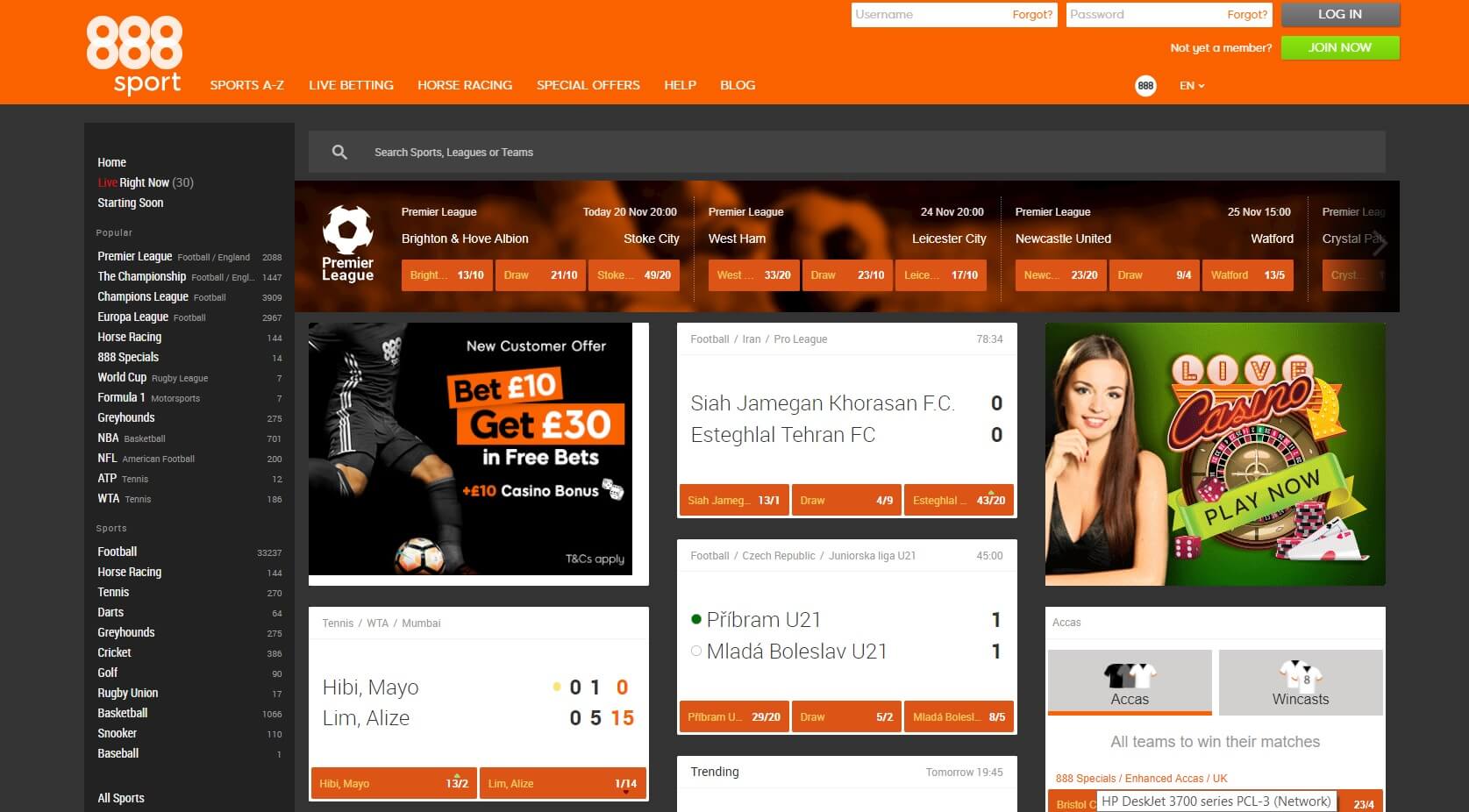The image size is (1469, 812).
Task: Bet on Příbram U21 at 29/20
Action: click(734, 717)
